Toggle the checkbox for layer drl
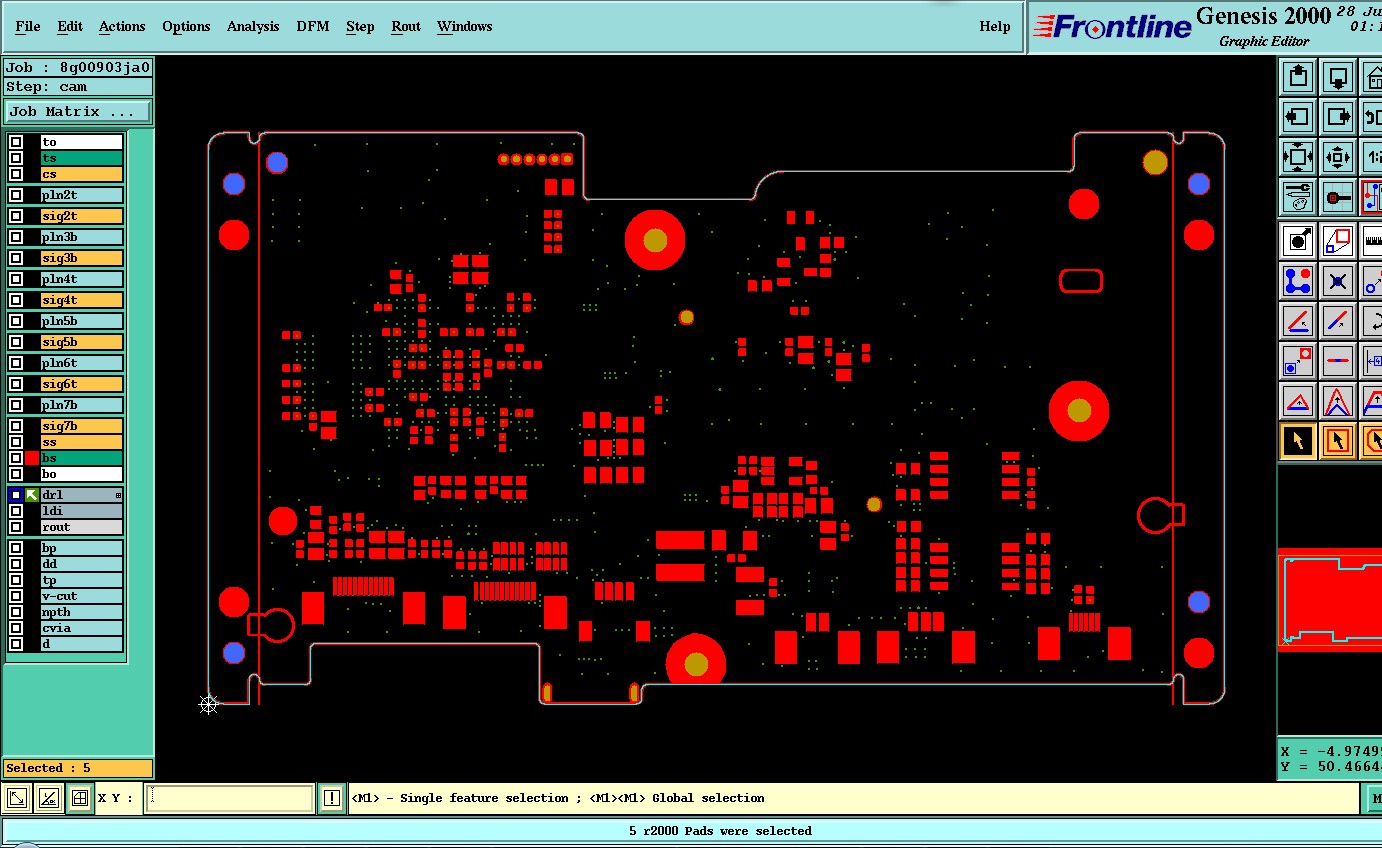 [x=16, y=495]
